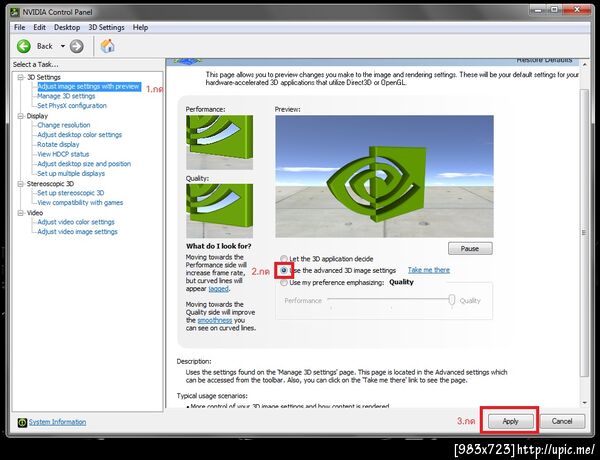Follow the 'Take me there' link

[x=429, y=270]
